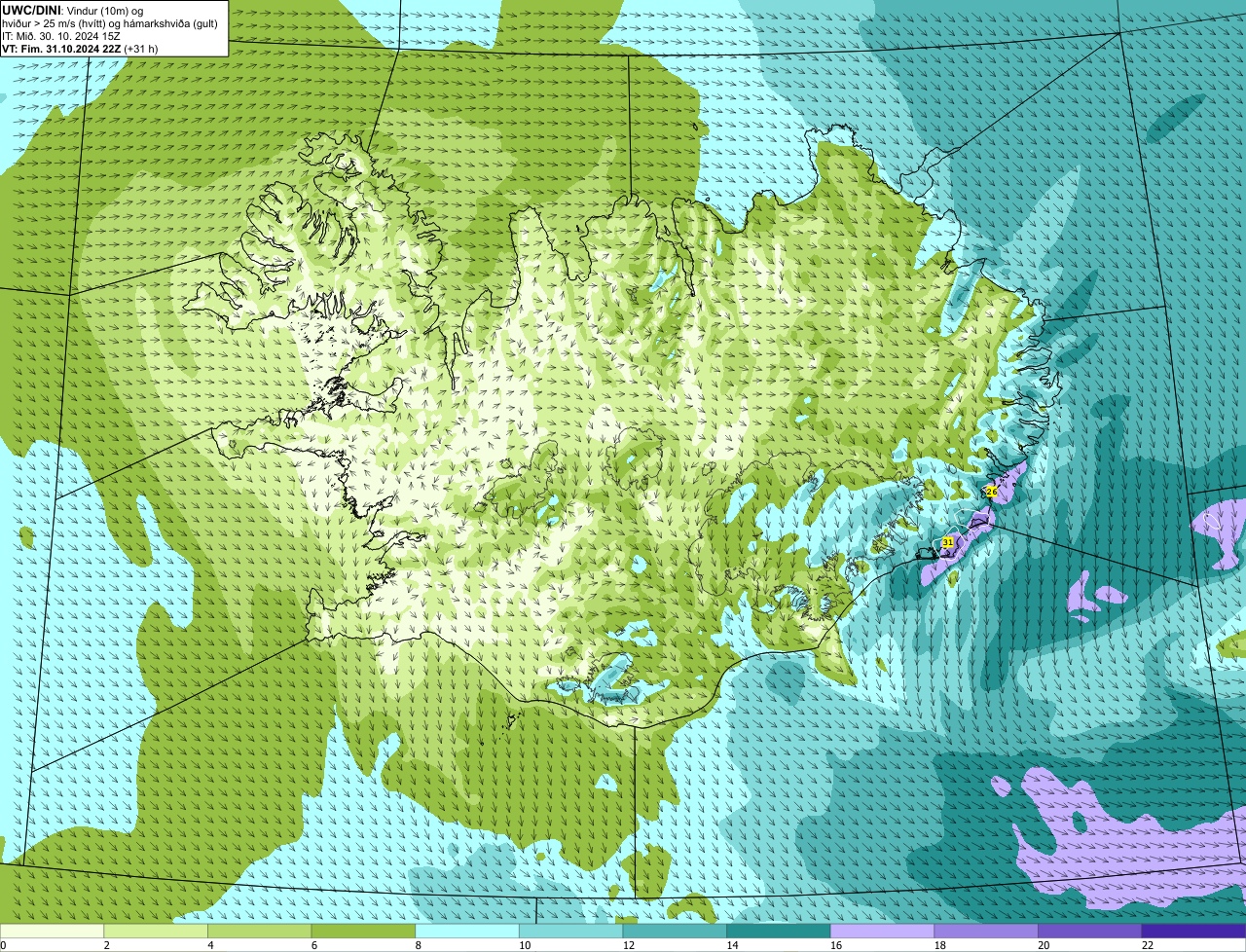The height and width of the screenshot is (952, 1246).
Task: Click the yellow gust label "26"
Action: pyautogui.click(x=991, y=492)
